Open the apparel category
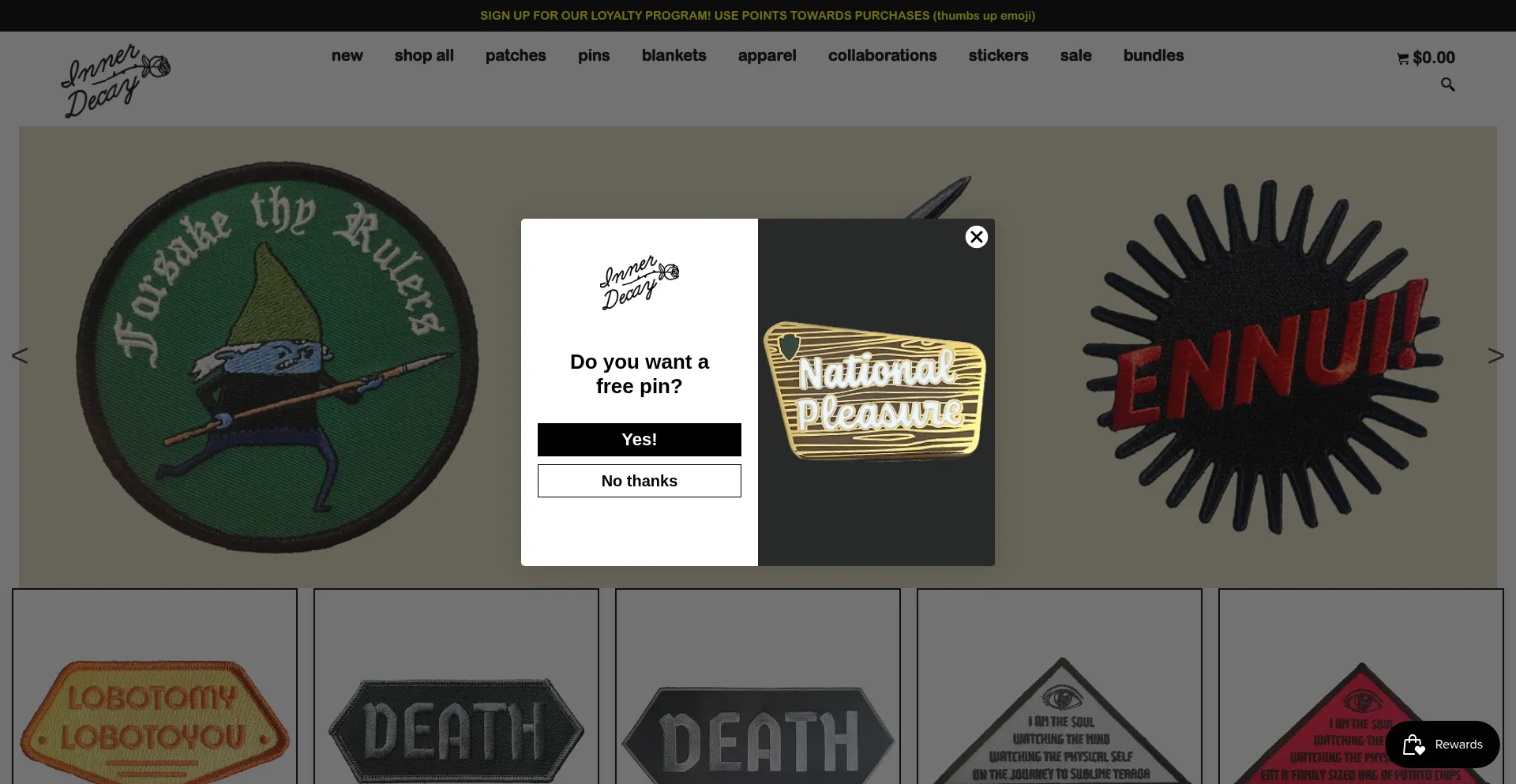1516x784 pixels. tap(767, 55)
